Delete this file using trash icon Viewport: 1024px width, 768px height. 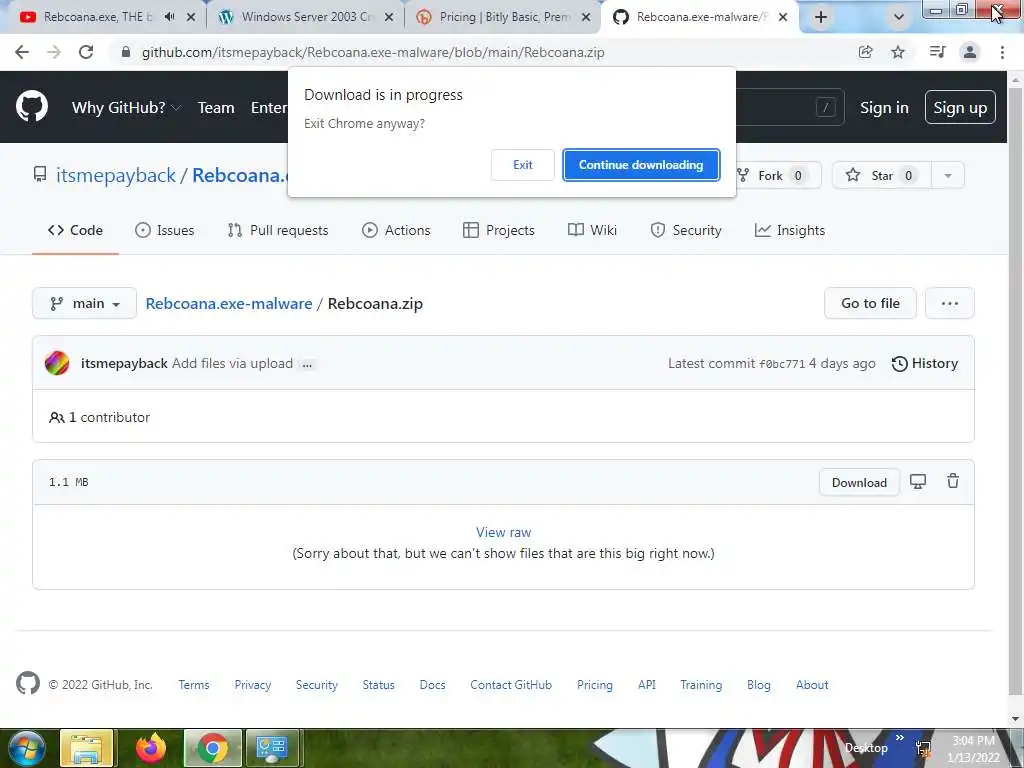[x=953, y=481]
